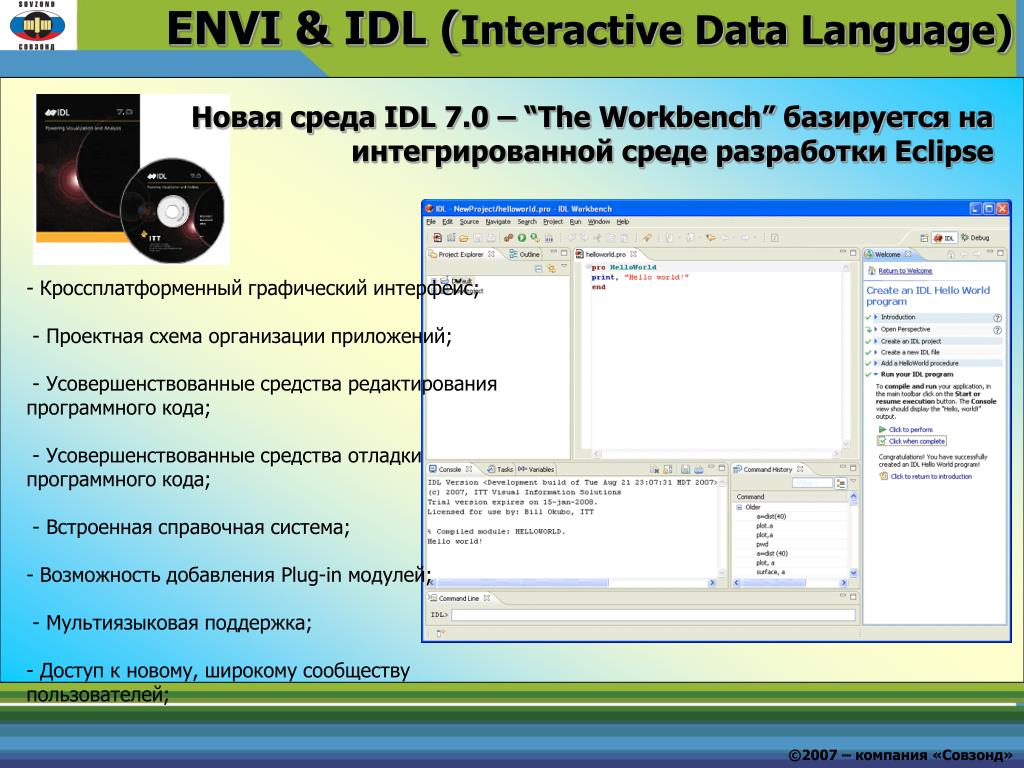Open the Search menu

click(526, 221)
